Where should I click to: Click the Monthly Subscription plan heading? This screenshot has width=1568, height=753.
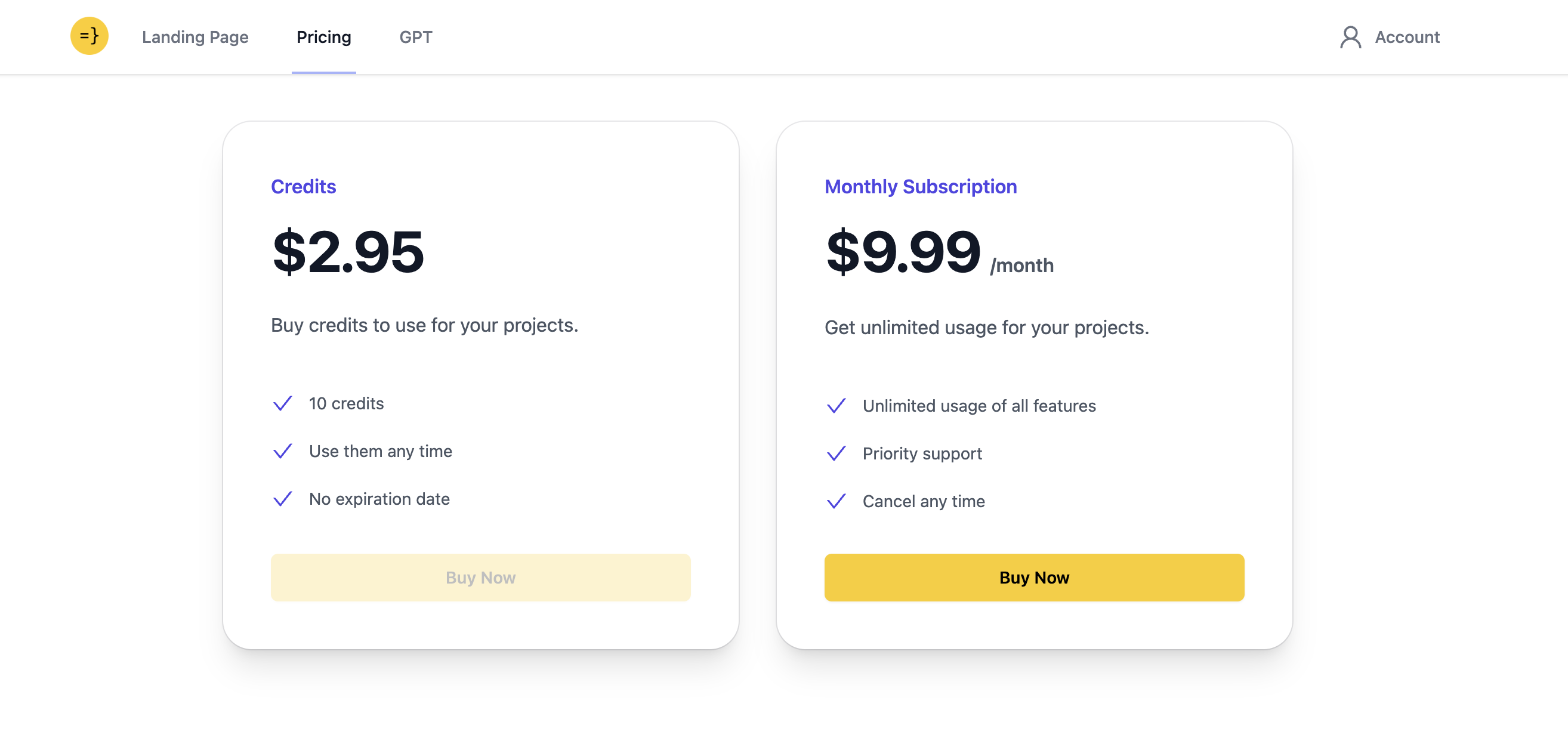(920, 186)
